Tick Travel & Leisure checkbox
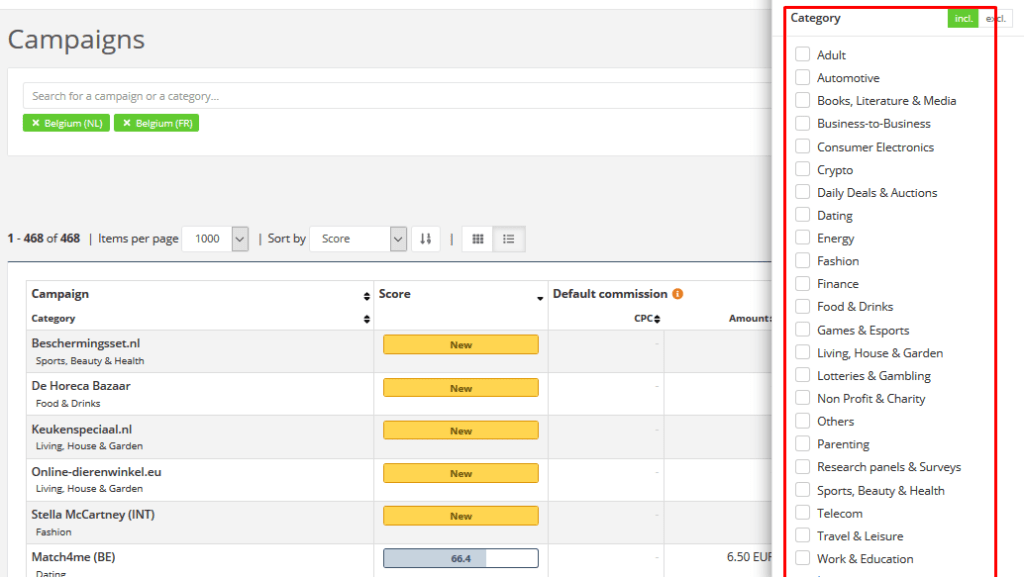The width and height of the screenshot is (1024, 577). (803, 536)
